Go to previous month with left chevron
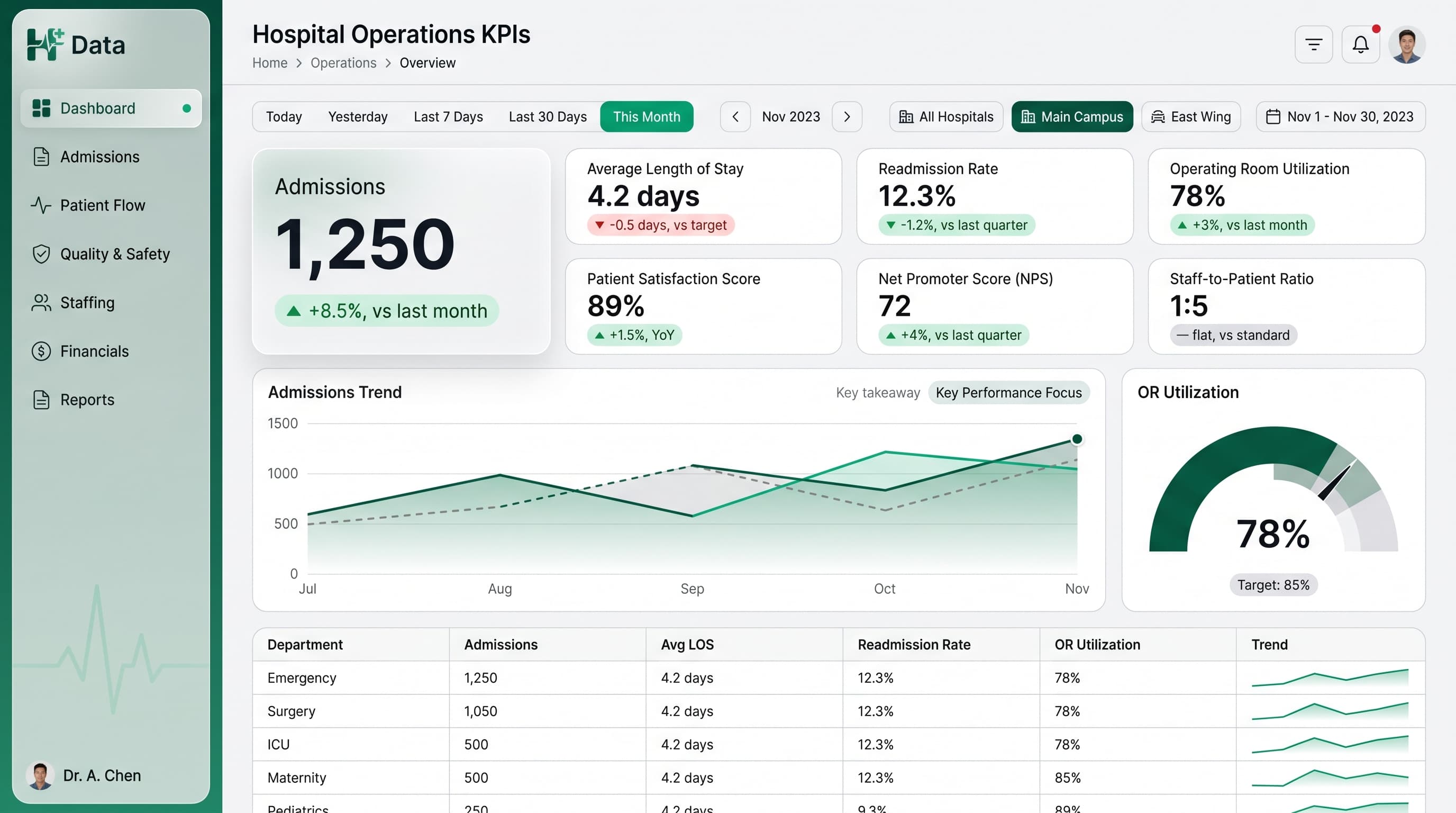The width and height of the screenshot is (1456, 813). pos(735,116)
